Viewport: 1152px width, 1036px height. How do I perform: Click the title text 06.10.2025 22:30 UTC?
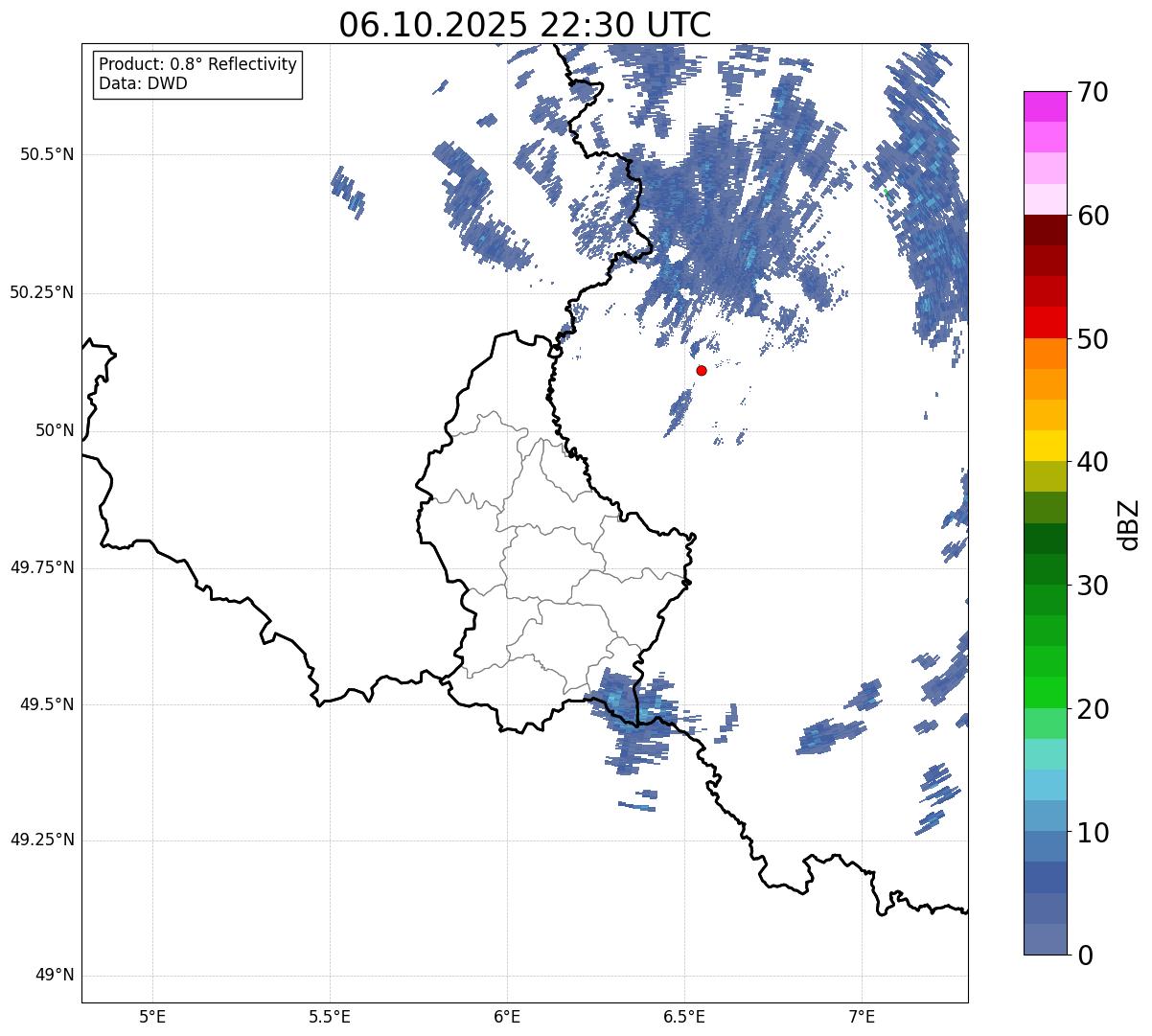point(525,25)
